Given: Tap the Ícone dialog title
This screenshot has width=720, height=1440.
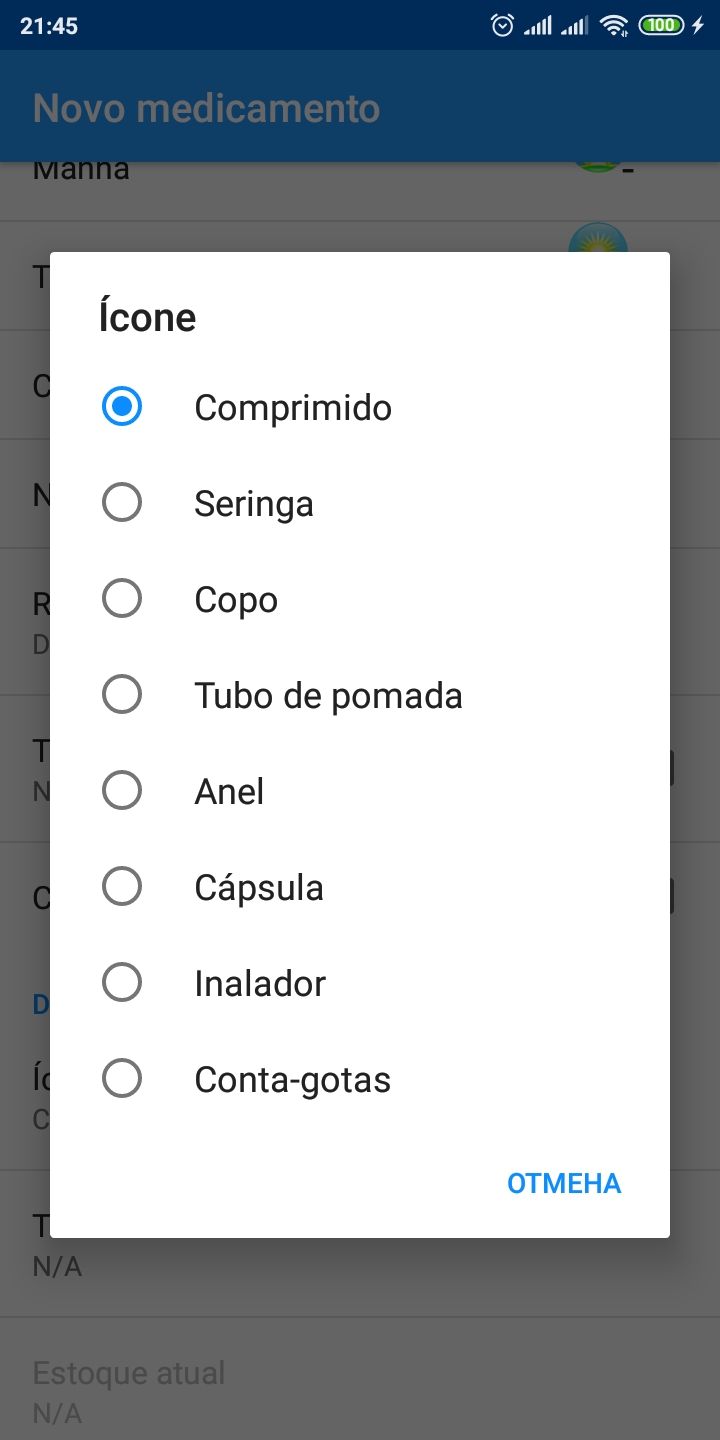Looking at the screenshot, I should (x=147, y=318).
